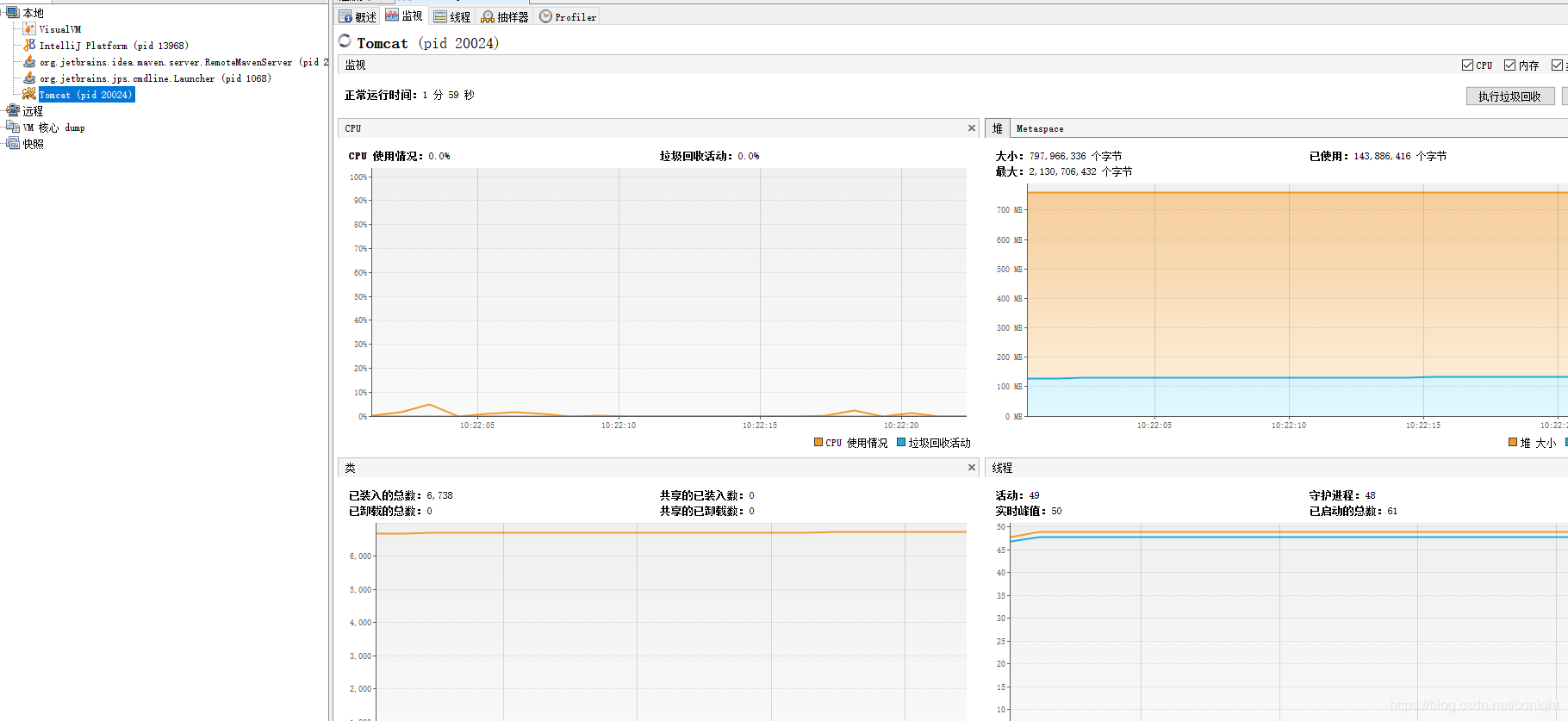Select jps.cmdline.Launcher (pid 1068)
This screenshot has width=1568, height=721.
155,78
